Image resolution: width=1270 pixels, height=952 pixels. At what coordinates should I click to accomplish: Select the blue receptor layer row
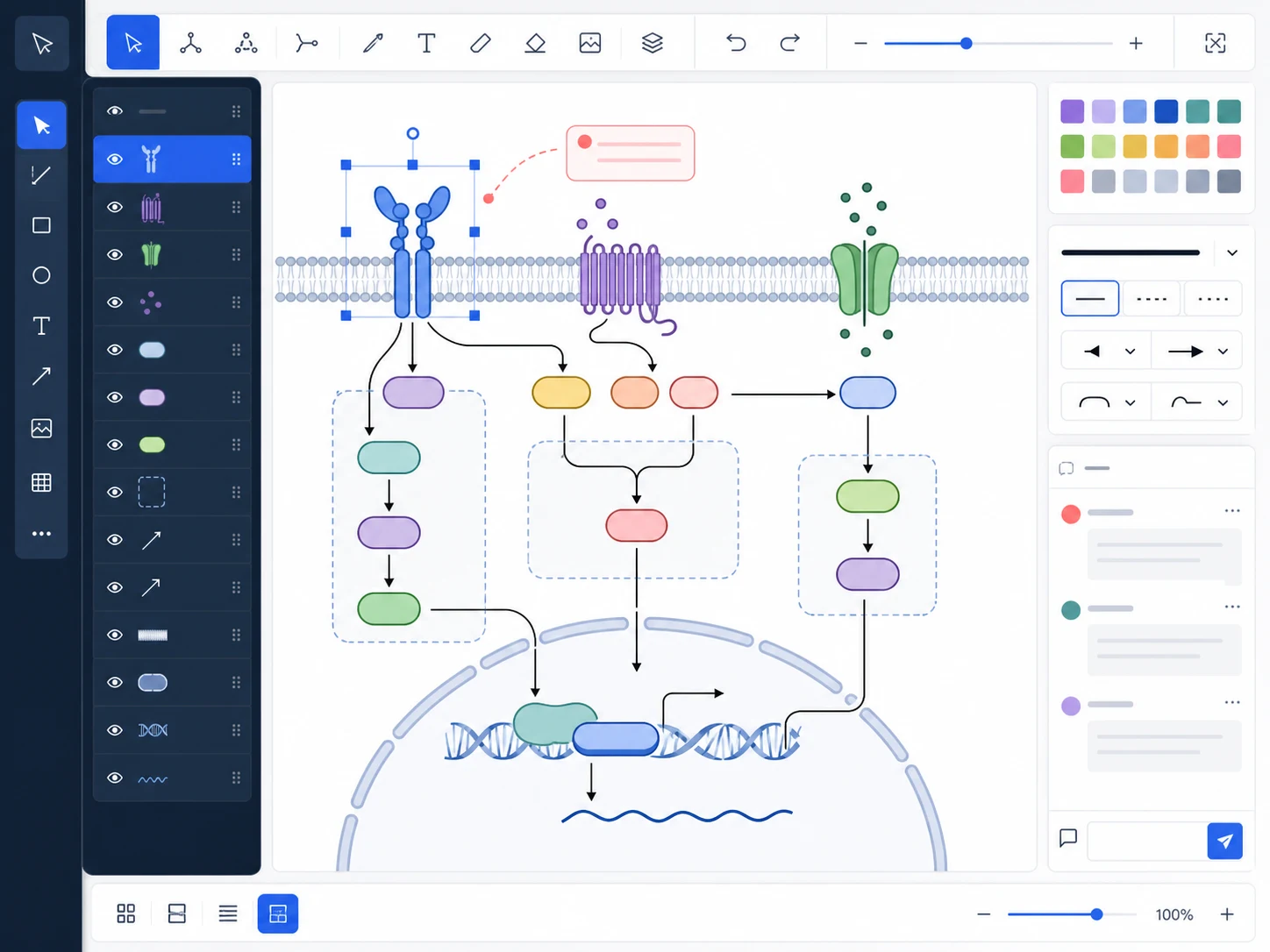coord(172,160)
